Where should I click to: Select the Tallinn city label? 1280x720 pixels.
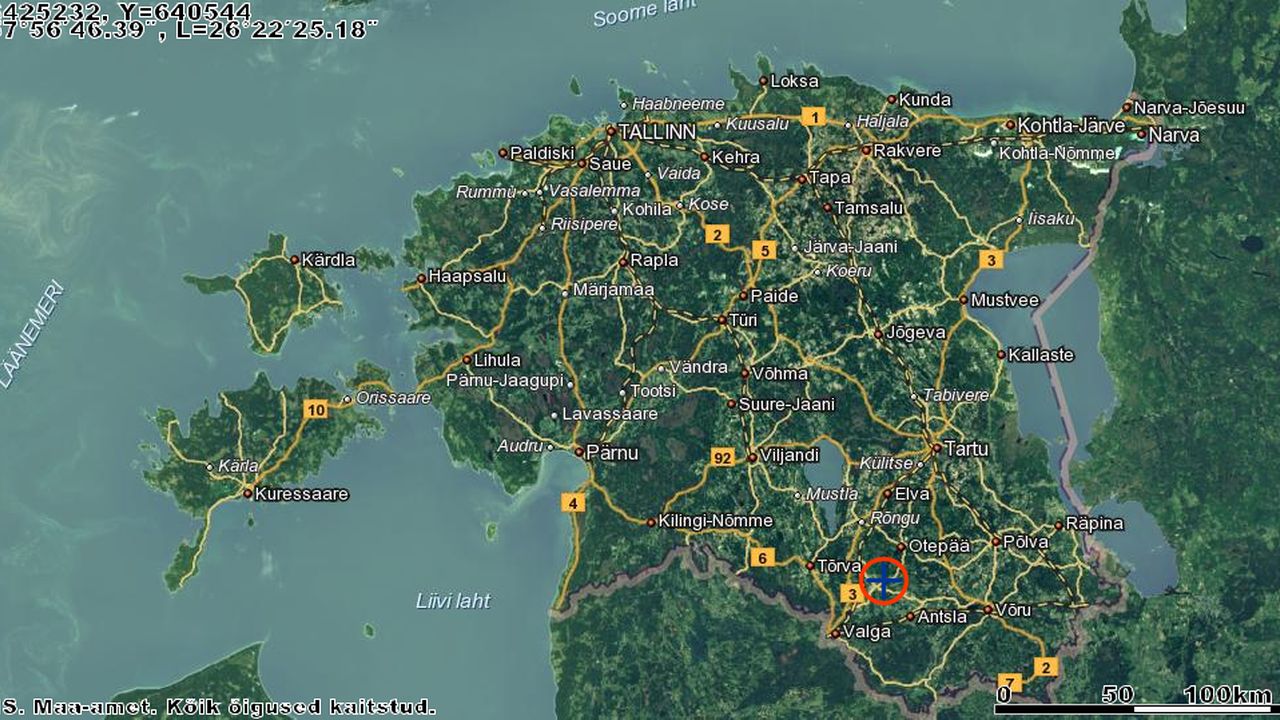656,132
